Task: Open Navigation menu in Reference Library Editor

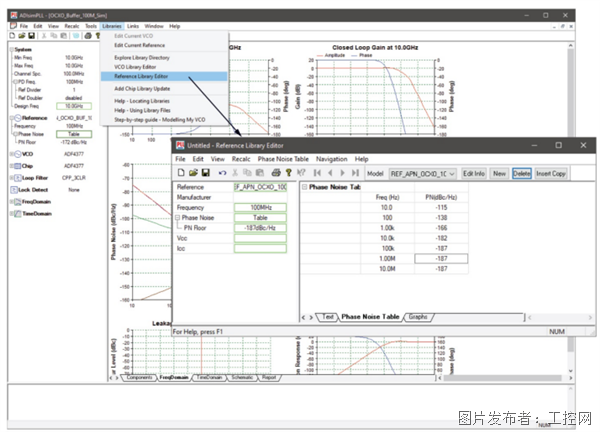Action: [x=331, y=159]
